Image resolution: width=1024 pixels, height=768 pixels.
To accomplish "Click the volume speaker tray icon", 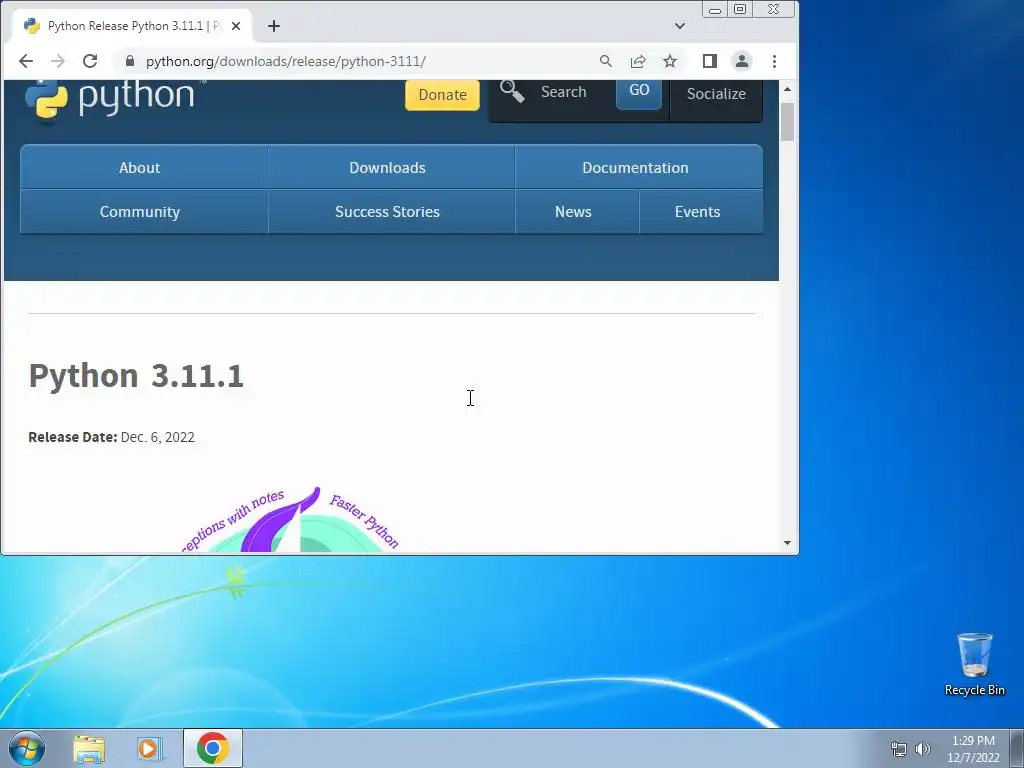I will pyautogui.click(x=922, y=749).
